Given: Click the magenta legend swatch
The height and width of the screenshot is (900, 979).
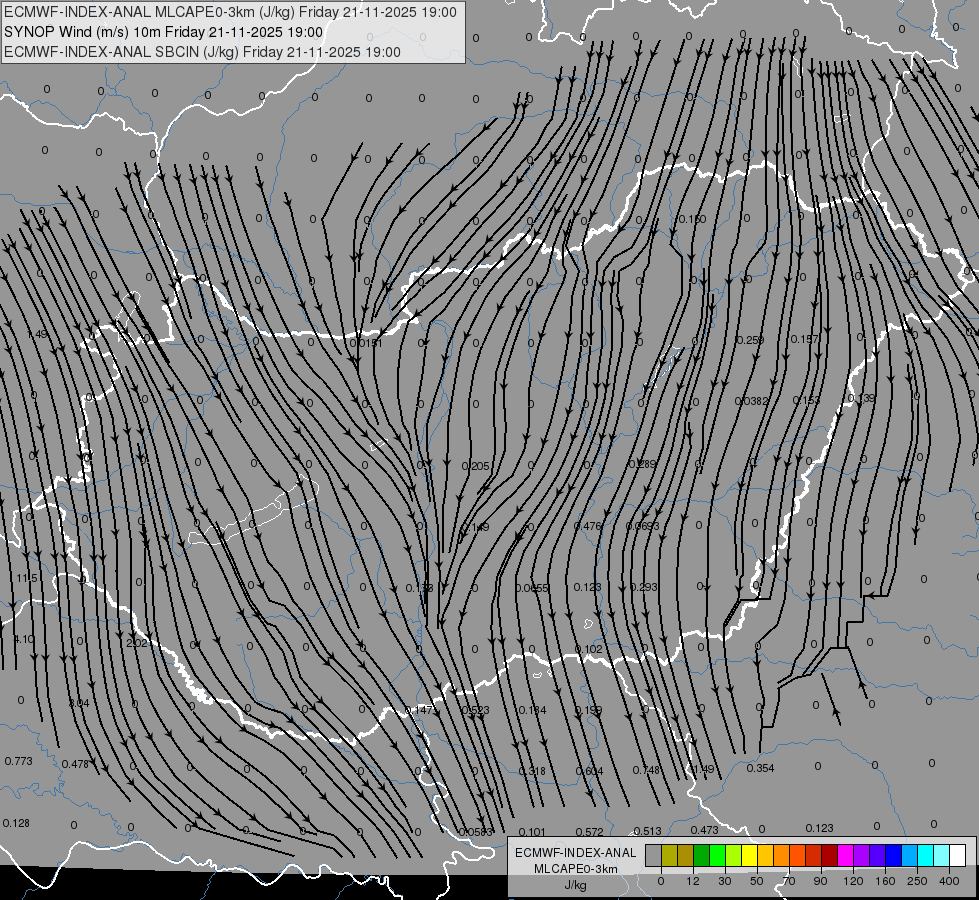Looking at the screenshot, I should coord(846,855).
